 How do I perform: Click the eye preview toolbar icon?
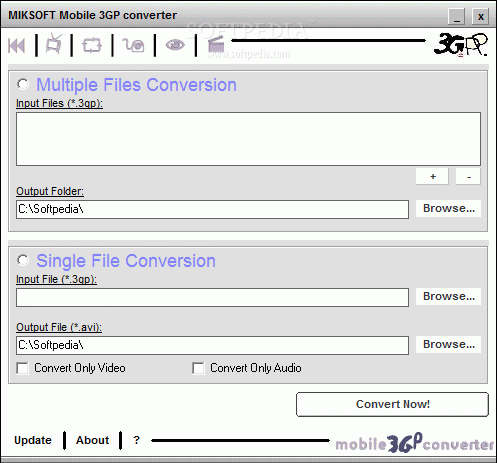click(175, 45)
